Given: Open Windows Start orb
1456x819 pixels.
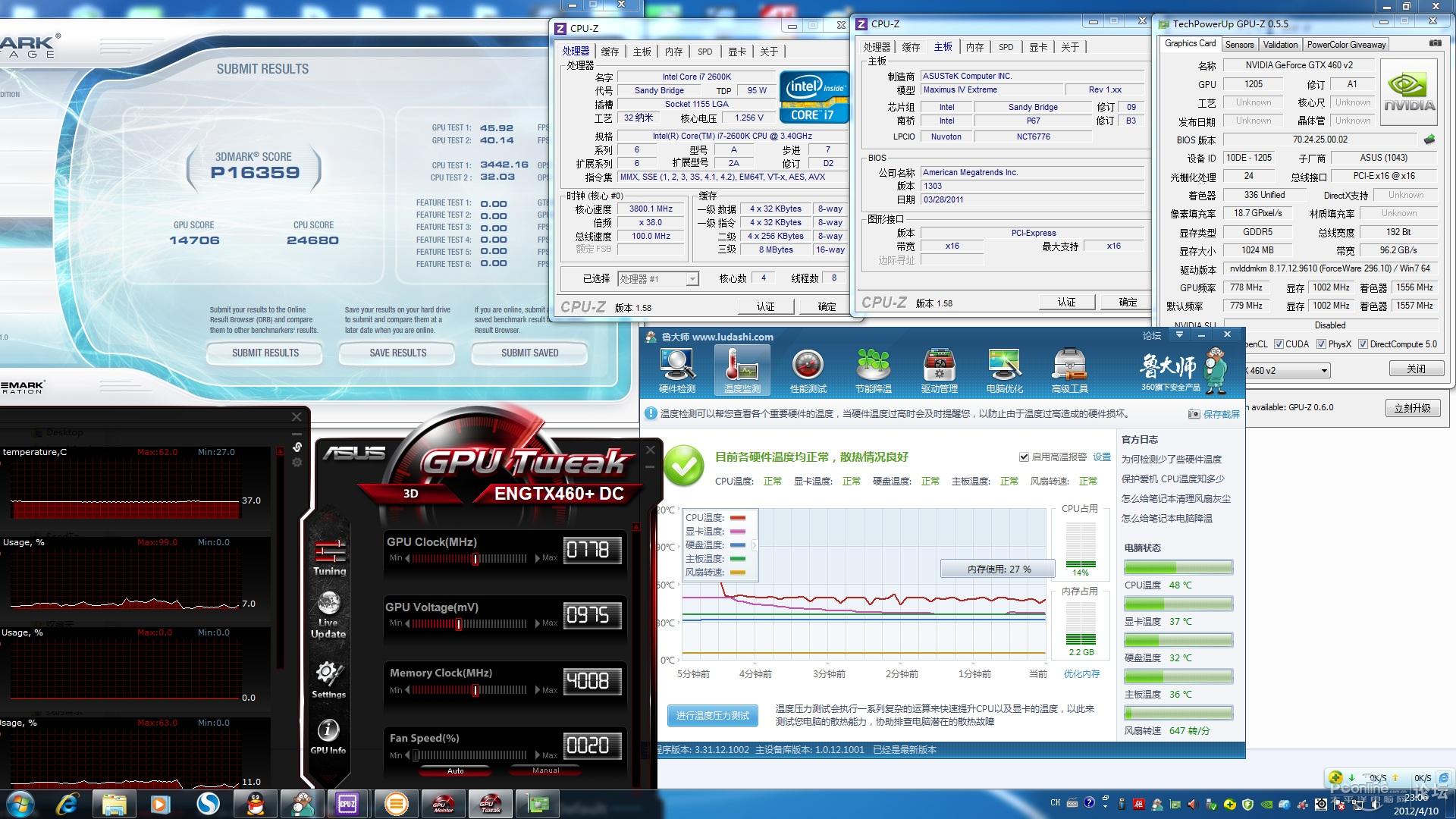Looking at the screenshot, I should [x=20, y=803].
